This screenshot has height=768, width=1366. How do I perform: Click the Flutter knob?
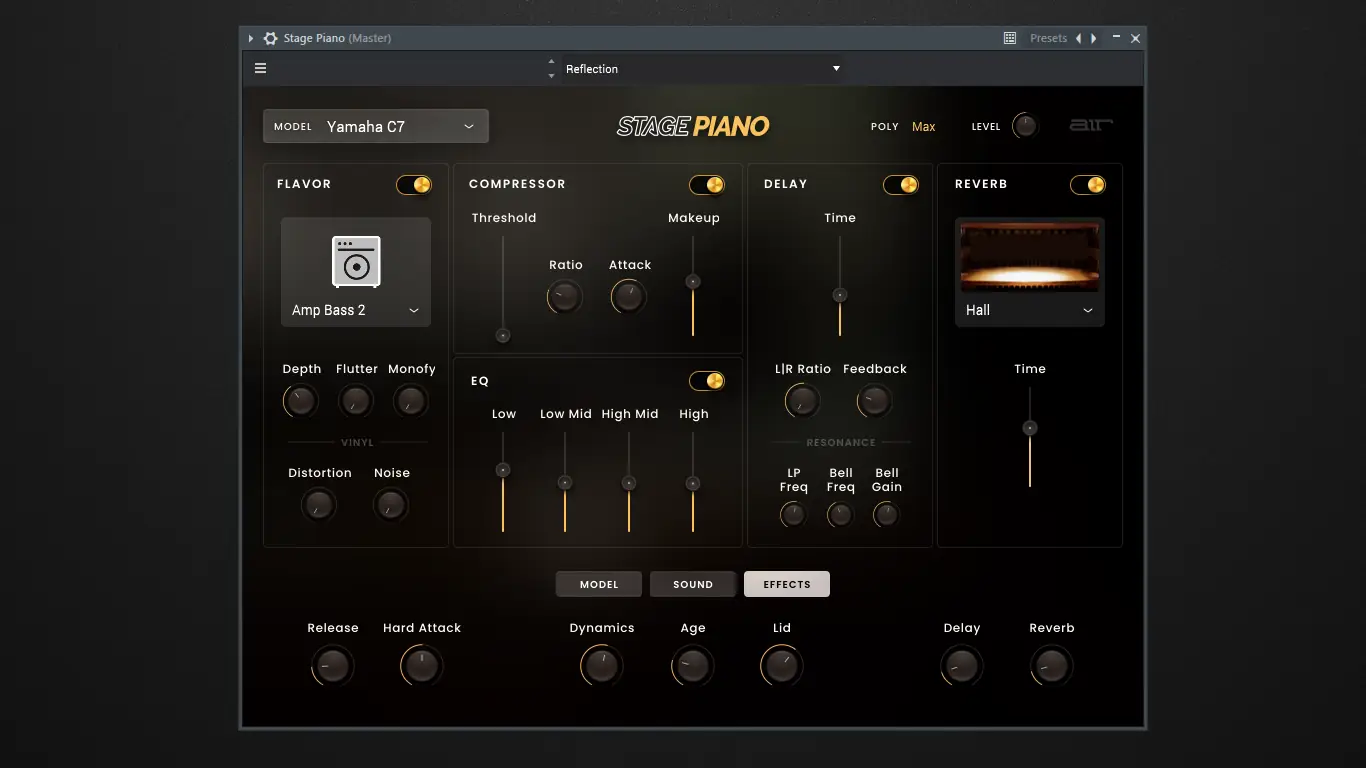pos(356,401)
